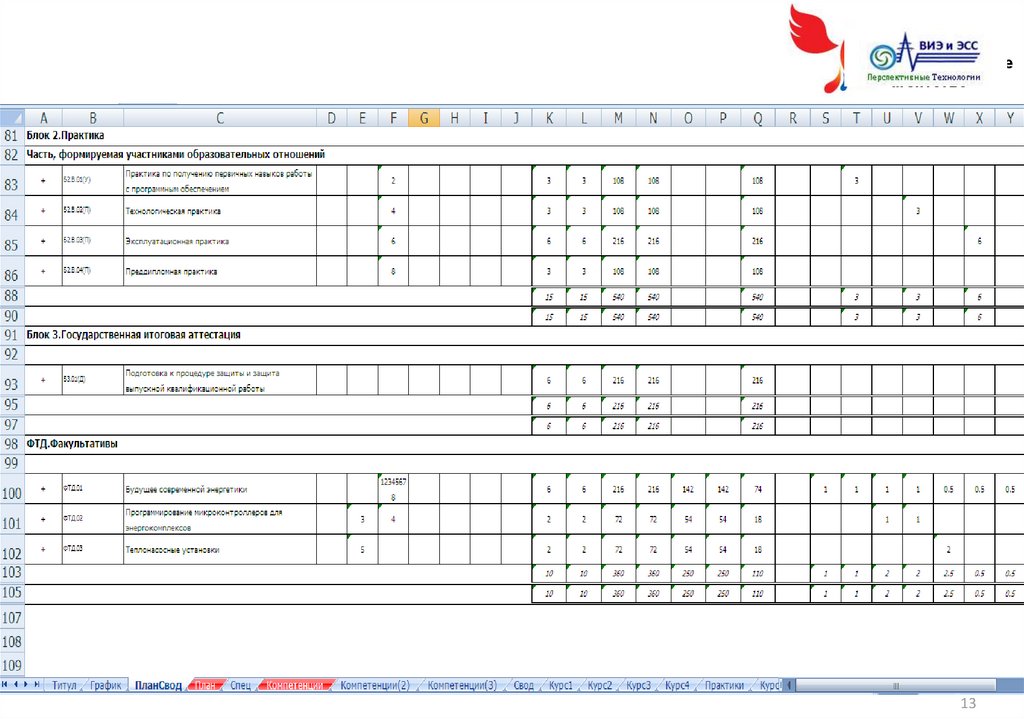This screenshot has height=719, width=1024.
Task: Open the Курс1 sheet tab
Action: (561, 685)
